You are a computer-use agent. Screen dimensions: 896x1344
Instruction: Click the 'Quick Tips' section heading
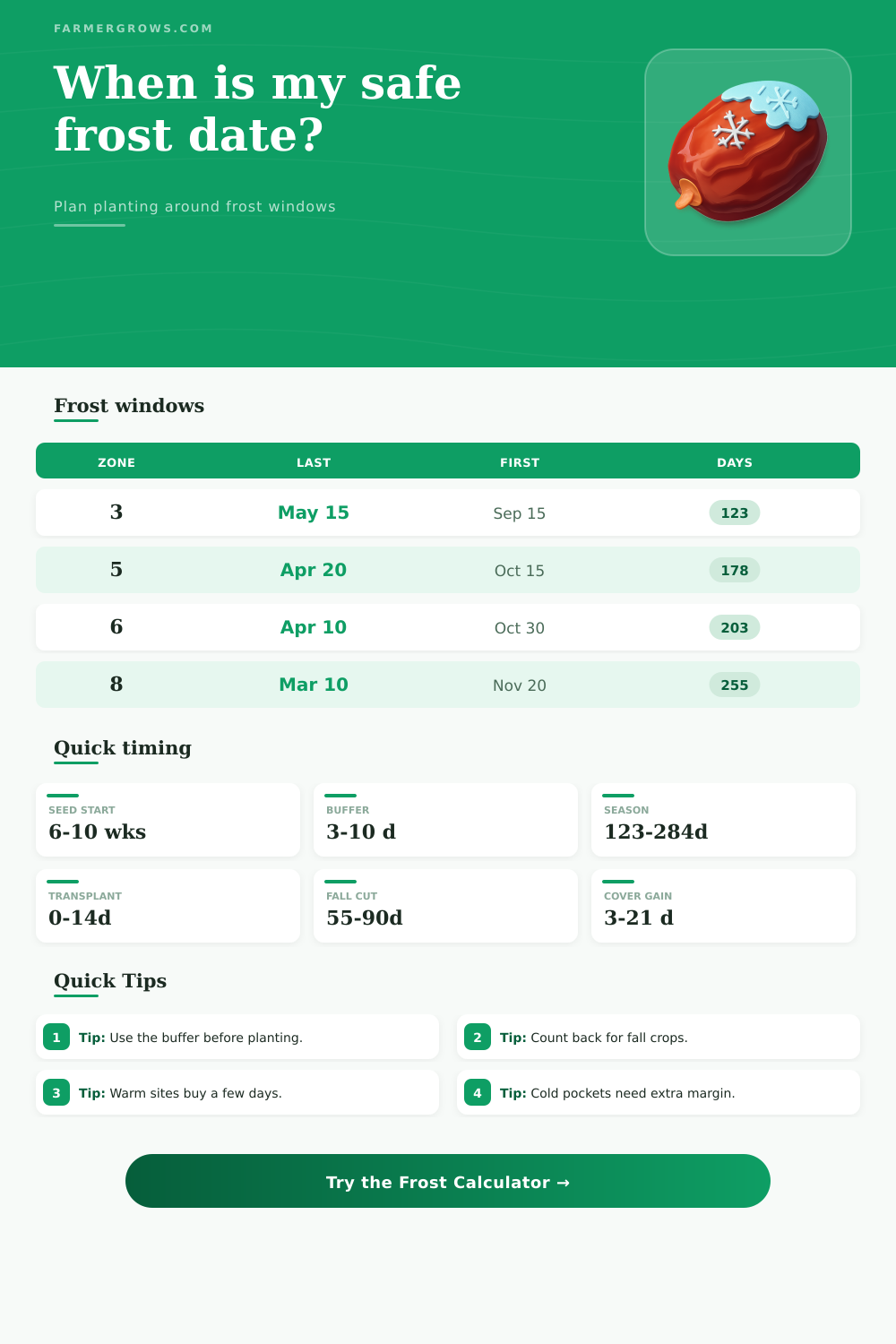110,981
